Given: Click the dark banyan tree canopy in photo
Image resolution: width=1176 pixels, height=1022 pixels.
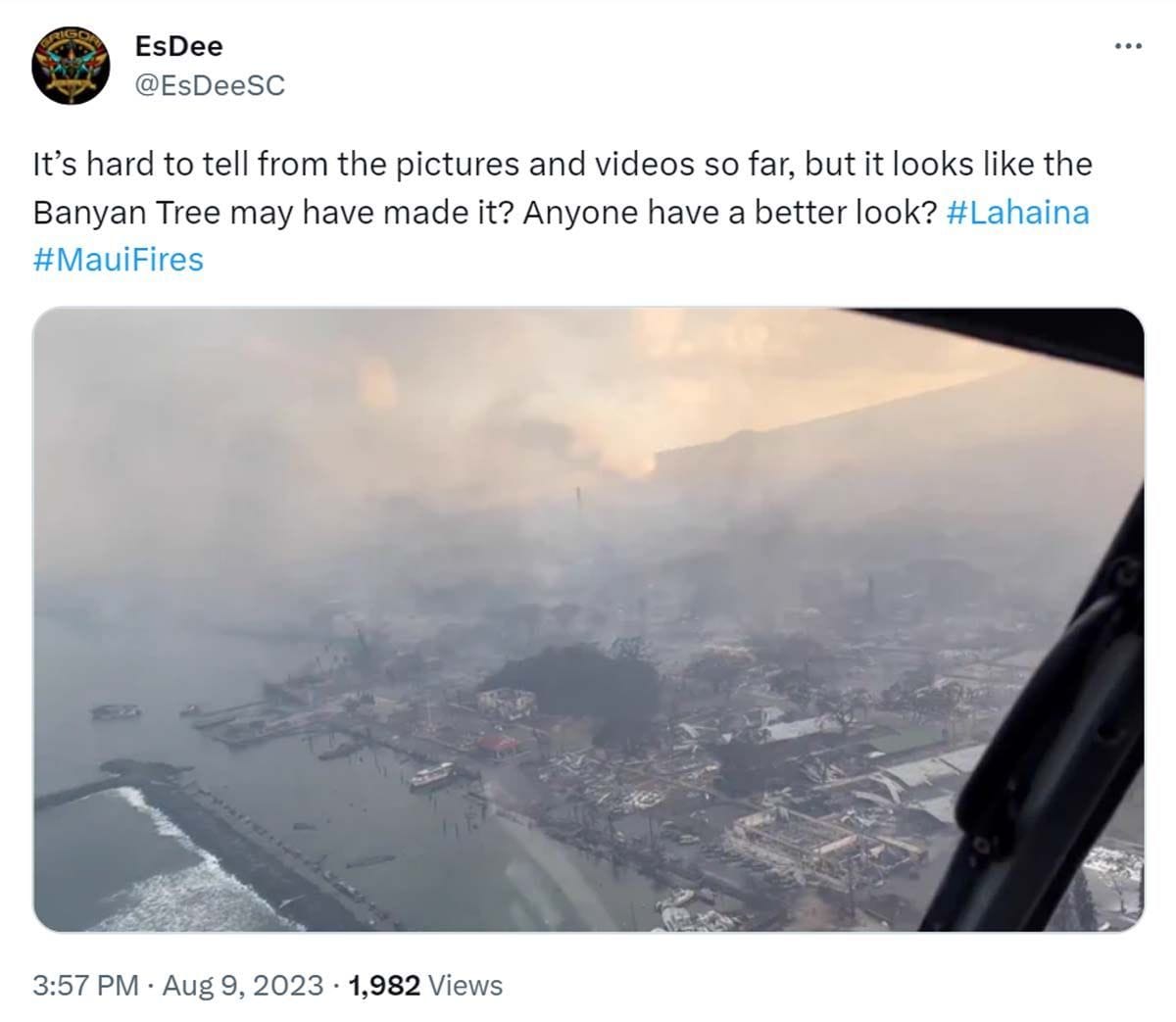Looking at the screenshot, I should point(573,681).
